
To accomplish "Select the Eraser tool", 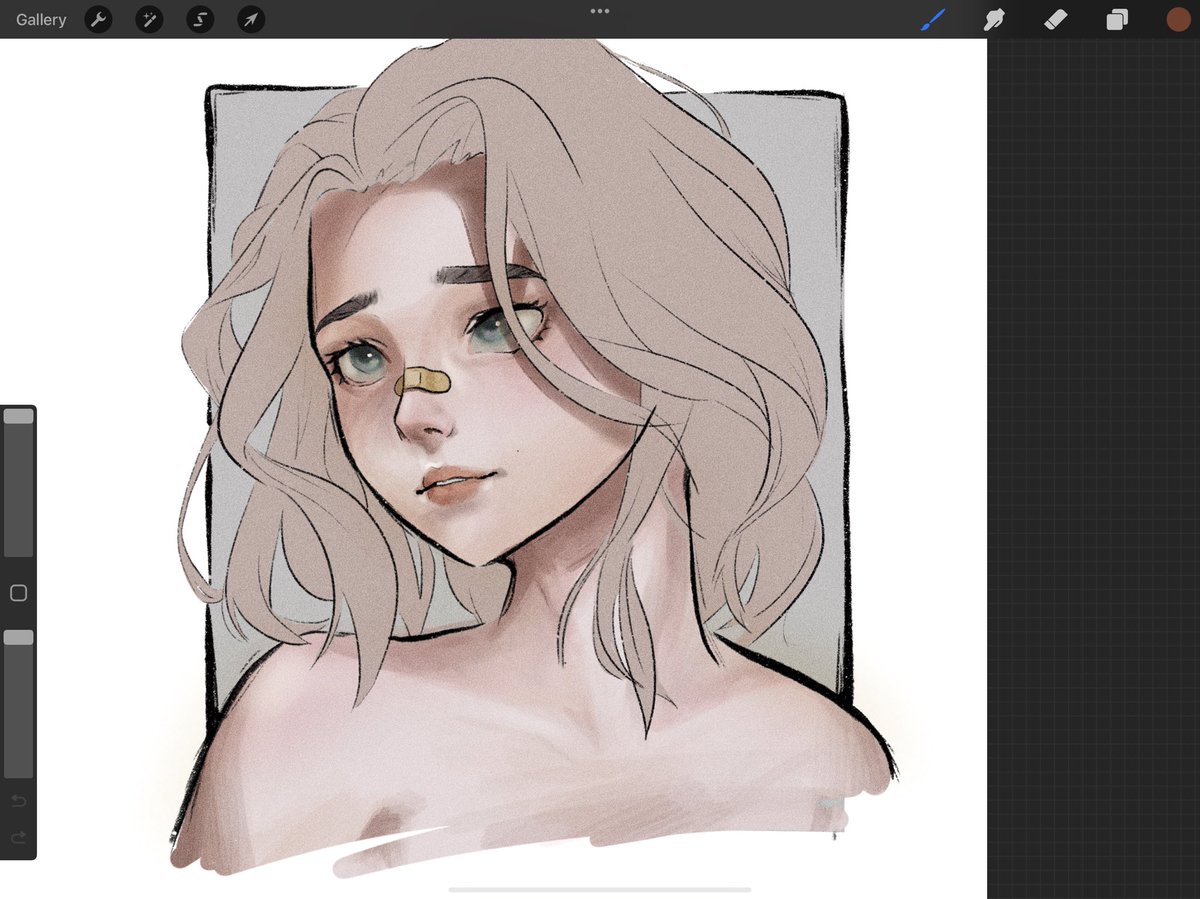I will 1055,19.
